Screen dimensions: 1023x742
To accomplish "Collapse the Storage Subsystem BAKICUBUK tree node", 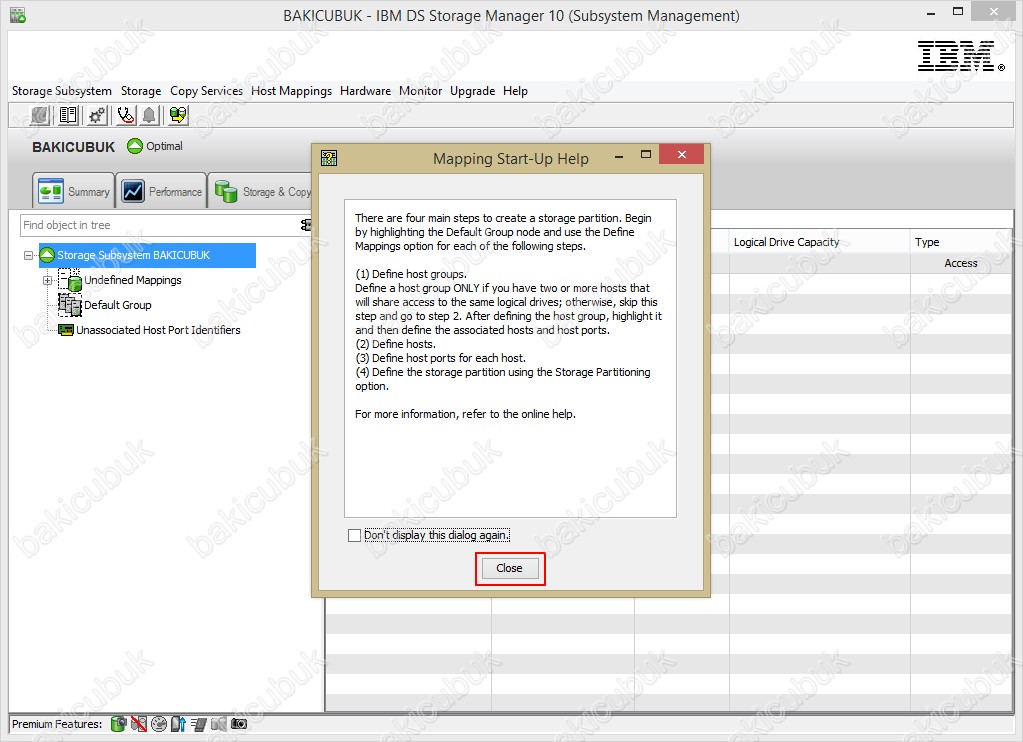I will 28,255.
